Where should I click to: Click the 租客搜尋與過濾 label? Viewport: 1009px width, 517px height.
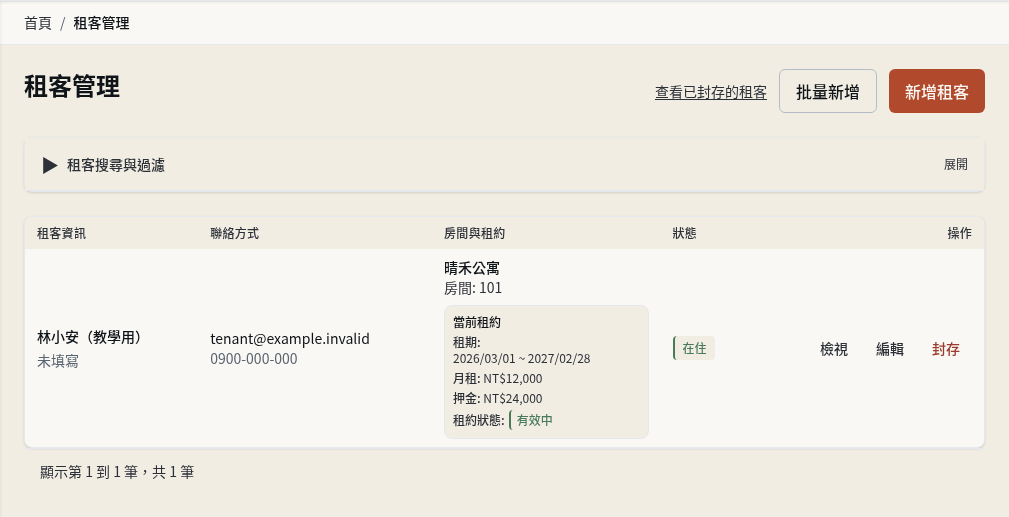(x=116, y=165)
